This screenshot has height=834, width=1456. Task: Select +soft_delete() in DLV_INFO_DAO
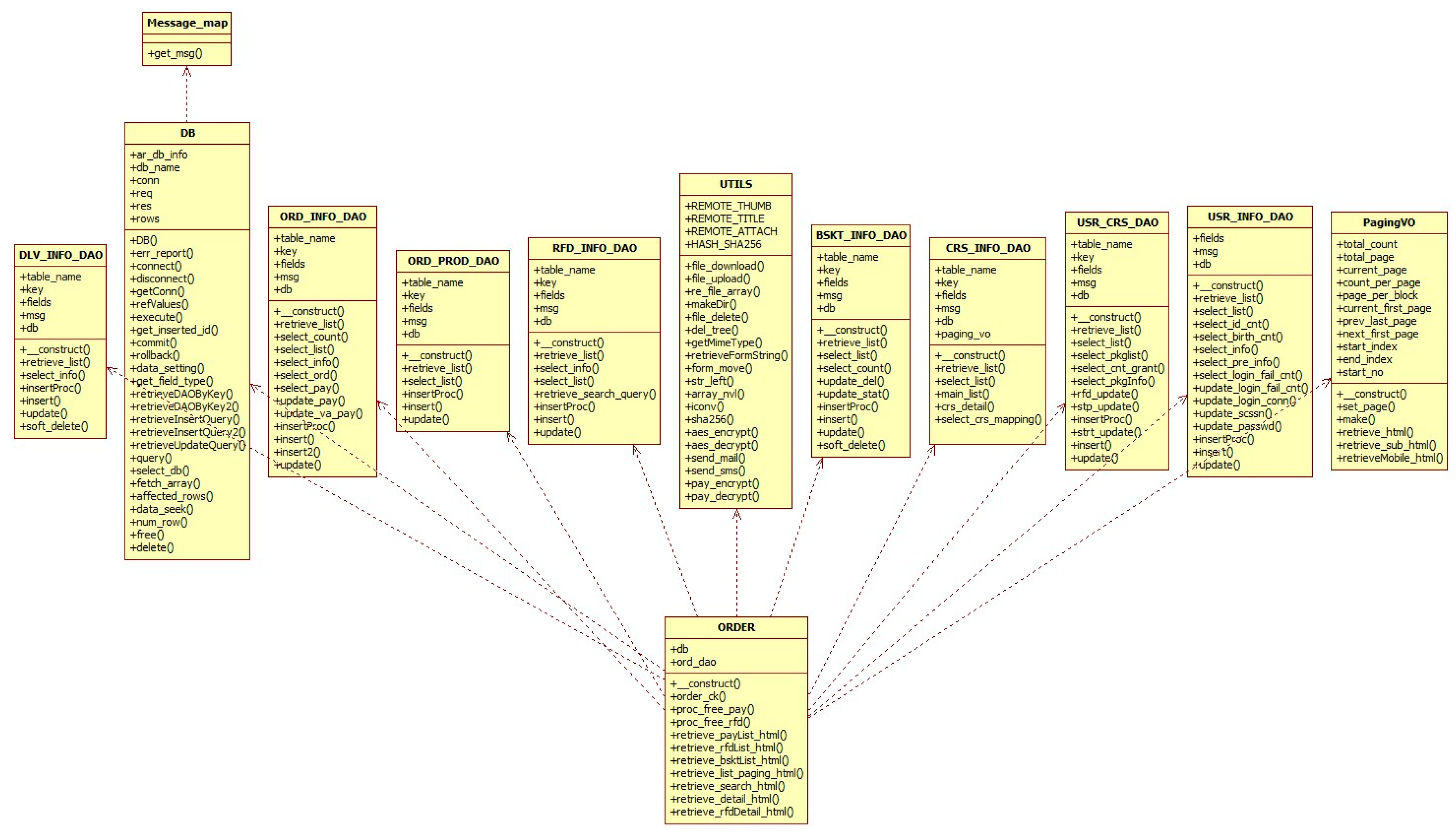54,426
